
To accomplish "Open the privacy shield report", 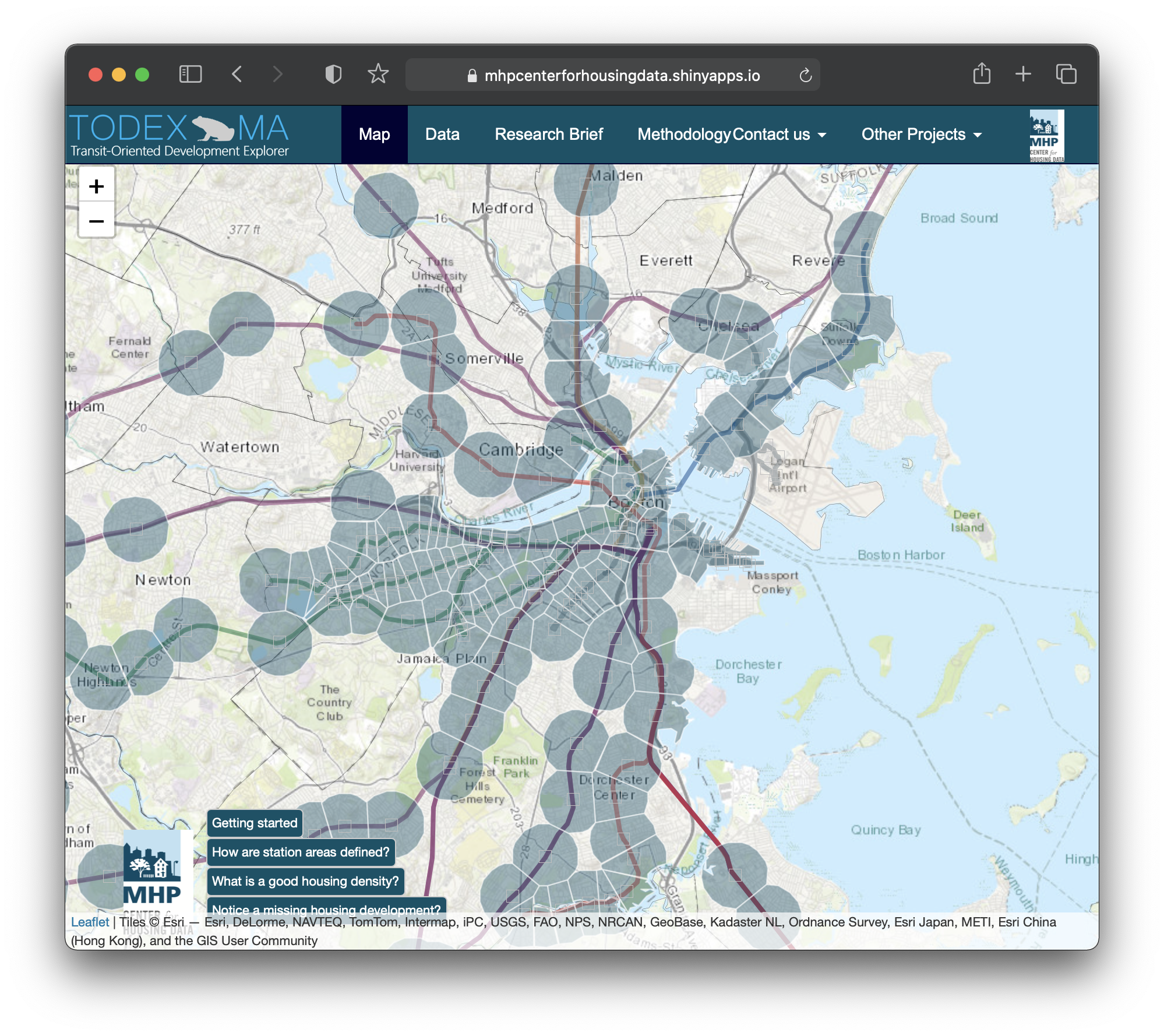I will click(x=333, y=75).
